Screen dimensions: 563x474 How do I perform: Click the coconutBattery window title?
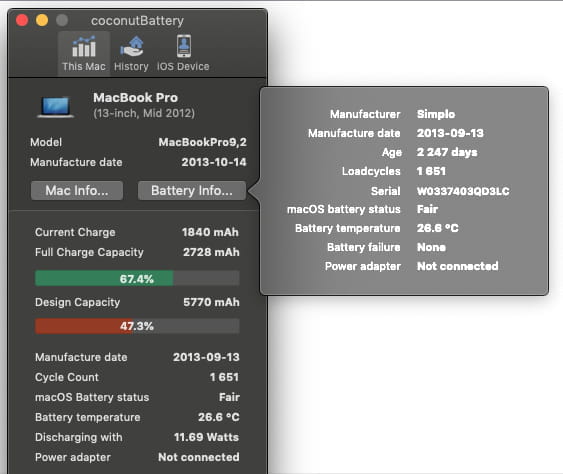pos(137,21)
